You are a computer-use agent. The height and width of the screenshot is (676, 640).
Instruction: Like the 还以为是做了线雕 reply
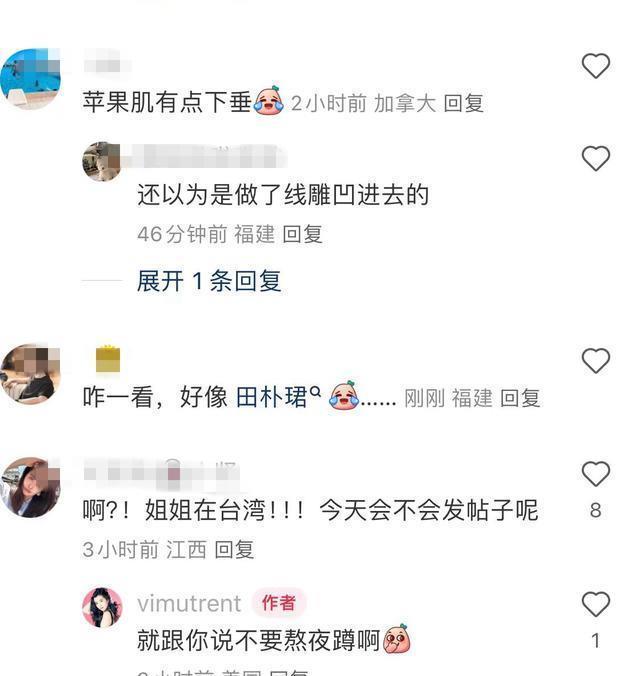click(596, 158)
